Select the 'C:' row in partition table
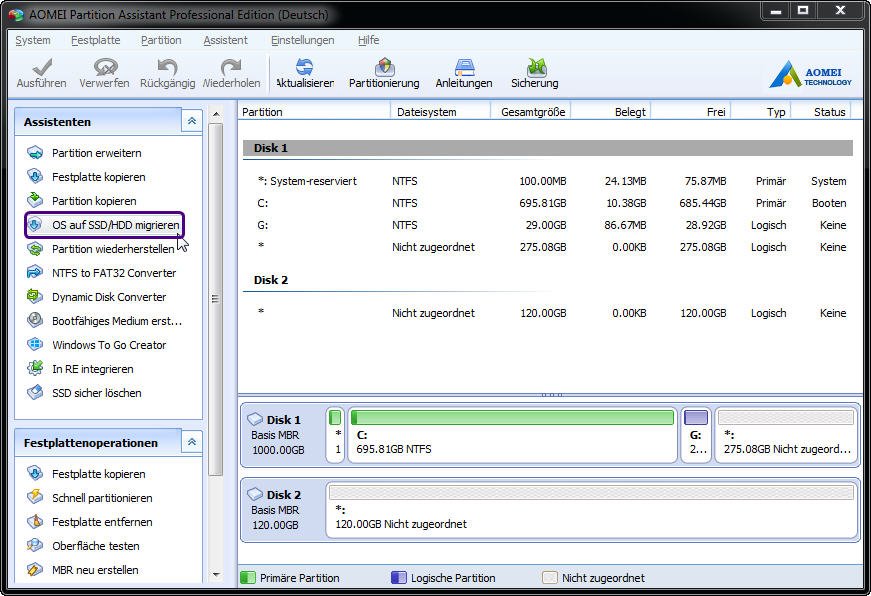This screenshot has width=871, height=596. click(548, 203)
